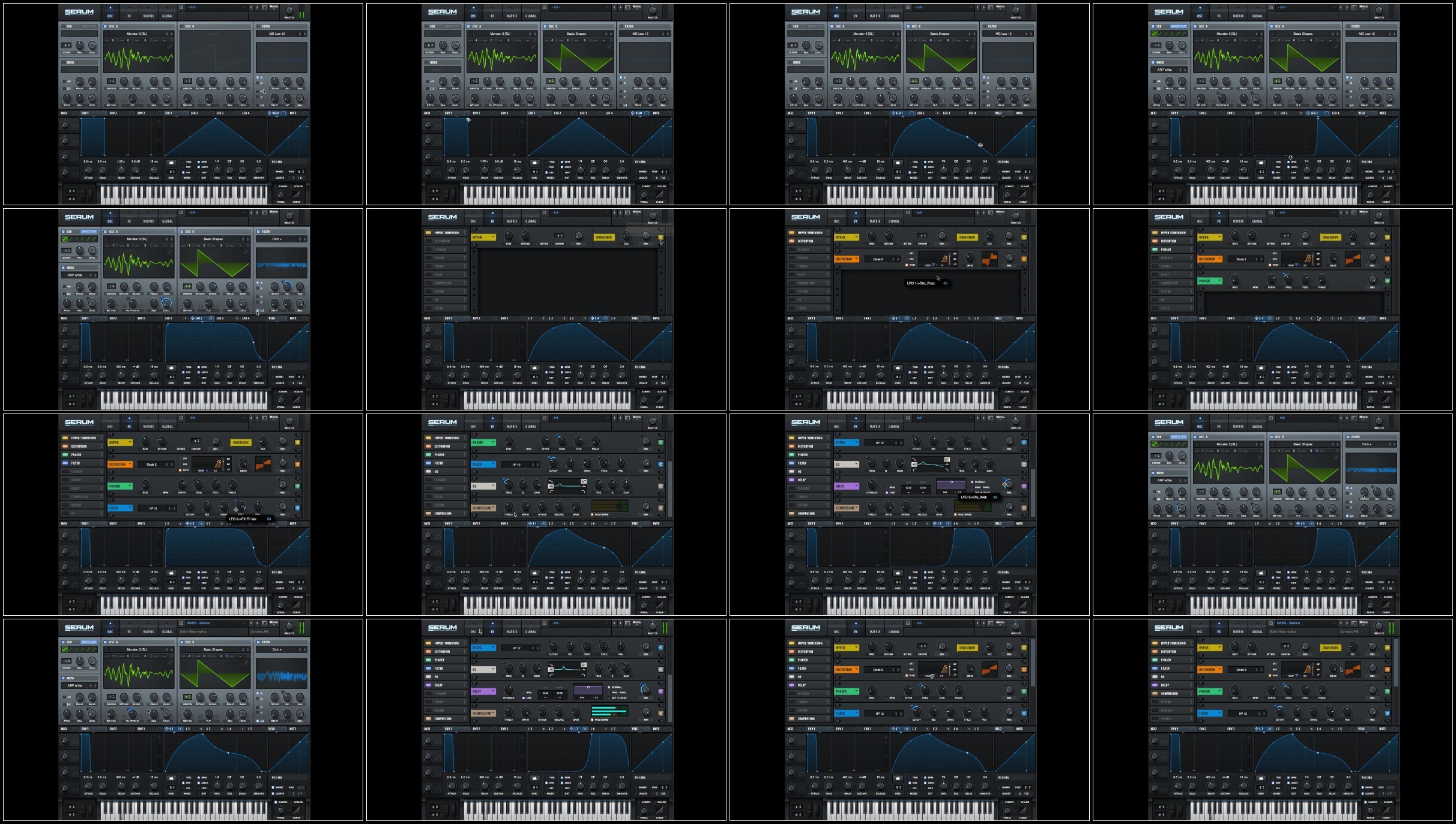The height and width of the screenshot is (824, 1456).
Task: Click the LFO curve graph in row 3's first frame
Action: [216, 547]
